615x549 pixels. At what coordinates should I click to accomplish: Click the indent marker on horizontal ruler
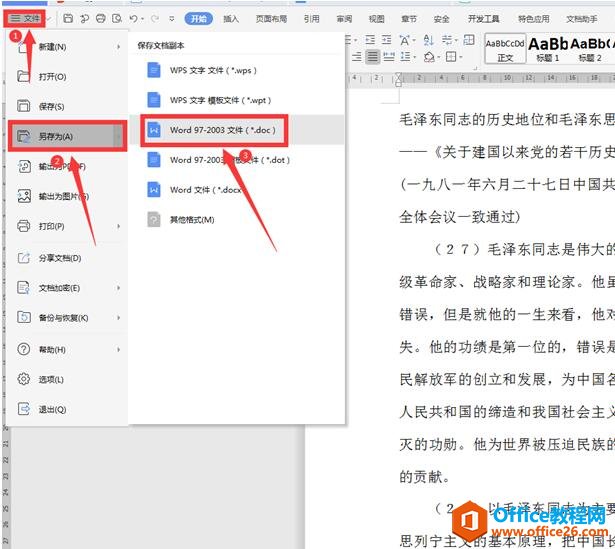pos(398,79)
